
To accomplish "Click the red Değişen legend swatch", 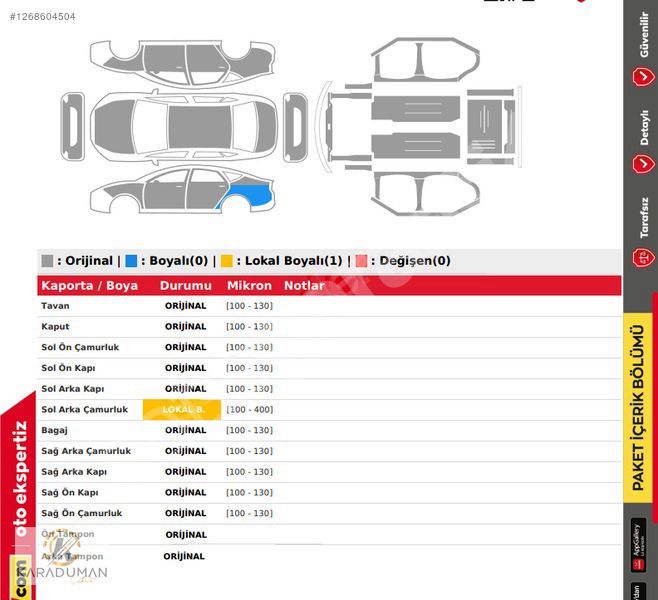I will tap(361, 261).
